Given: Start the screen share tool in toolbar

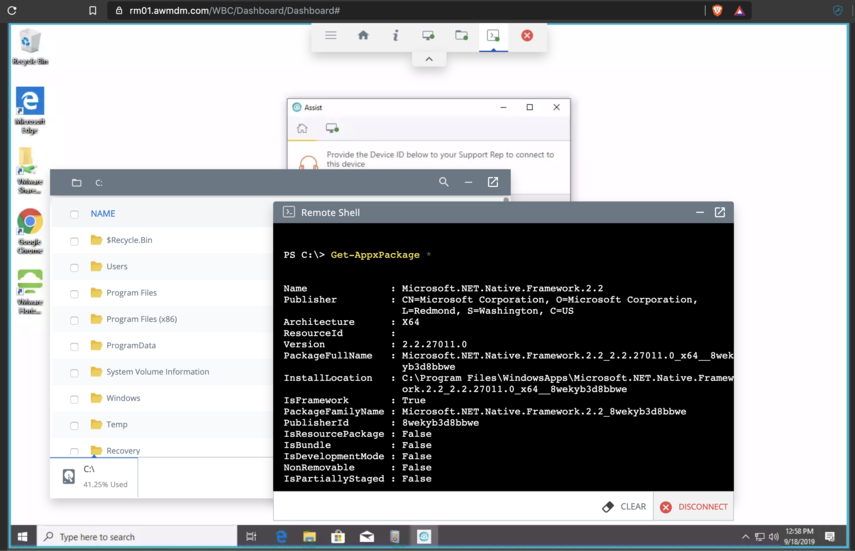Looking at the screenshot, I should [428, 36].
